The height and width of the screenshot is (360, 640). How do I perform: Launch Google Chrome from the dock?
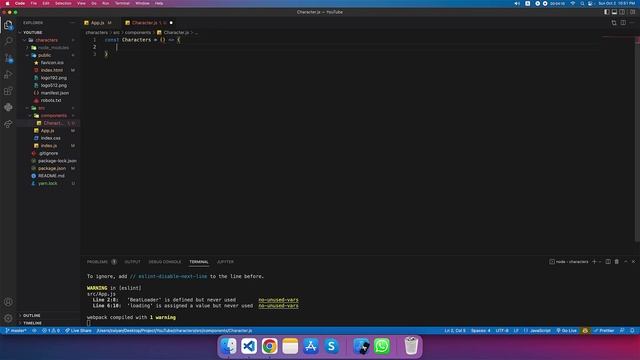tap(269, 347)
